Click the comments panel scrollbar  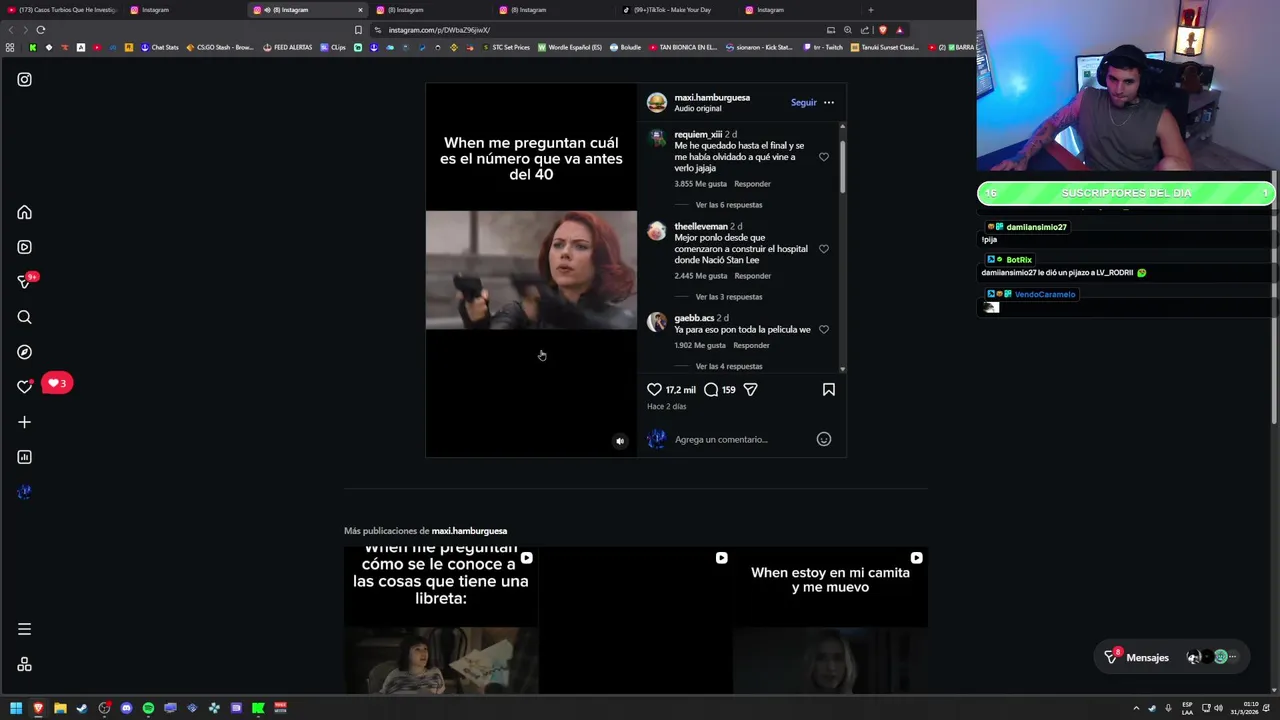tap(843, 167)
